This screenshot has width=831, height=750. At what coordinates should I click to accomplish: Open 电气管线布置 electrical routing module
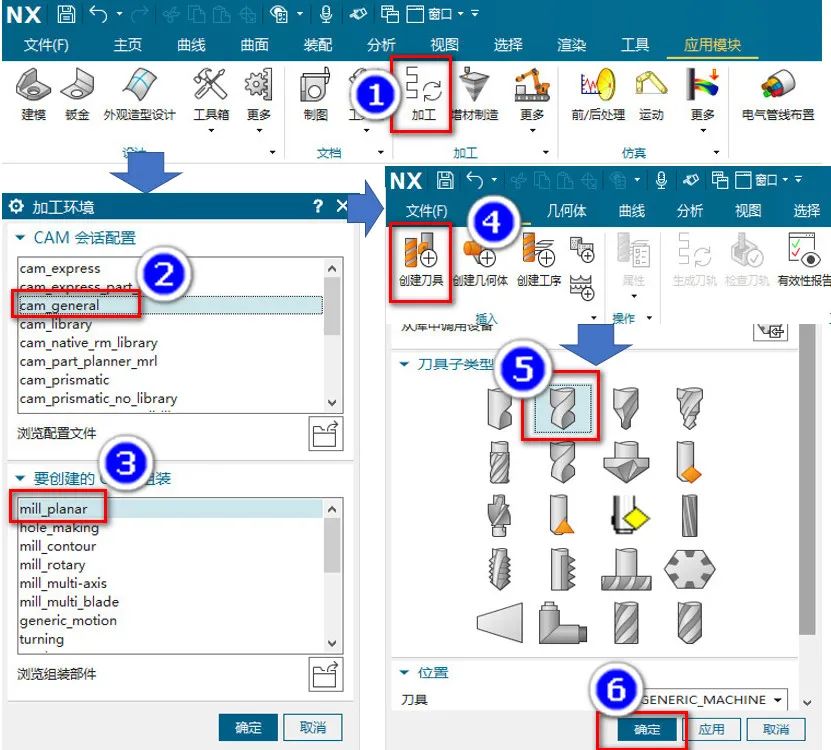(778, 94)
